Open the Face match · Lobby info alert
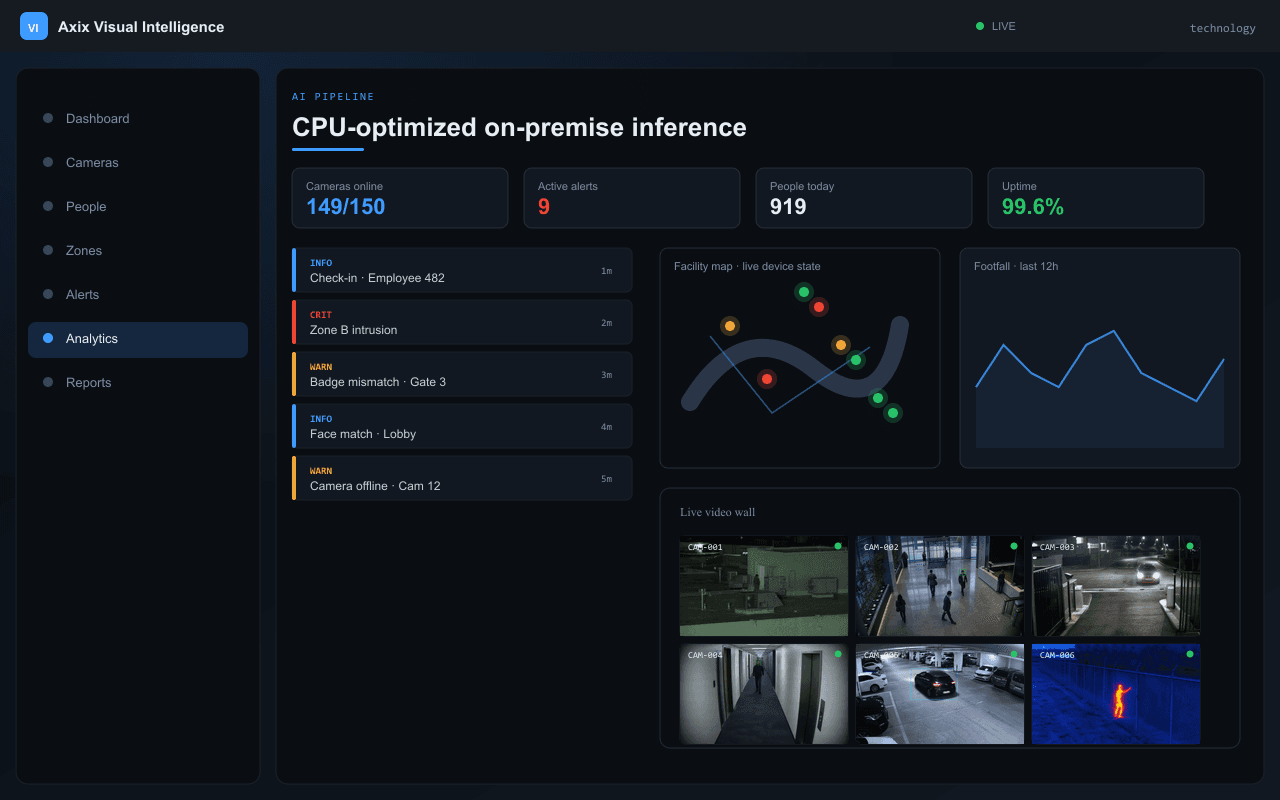Image resolution: width=1280 pixels, height=800 pixels. (x=462, y=426)
